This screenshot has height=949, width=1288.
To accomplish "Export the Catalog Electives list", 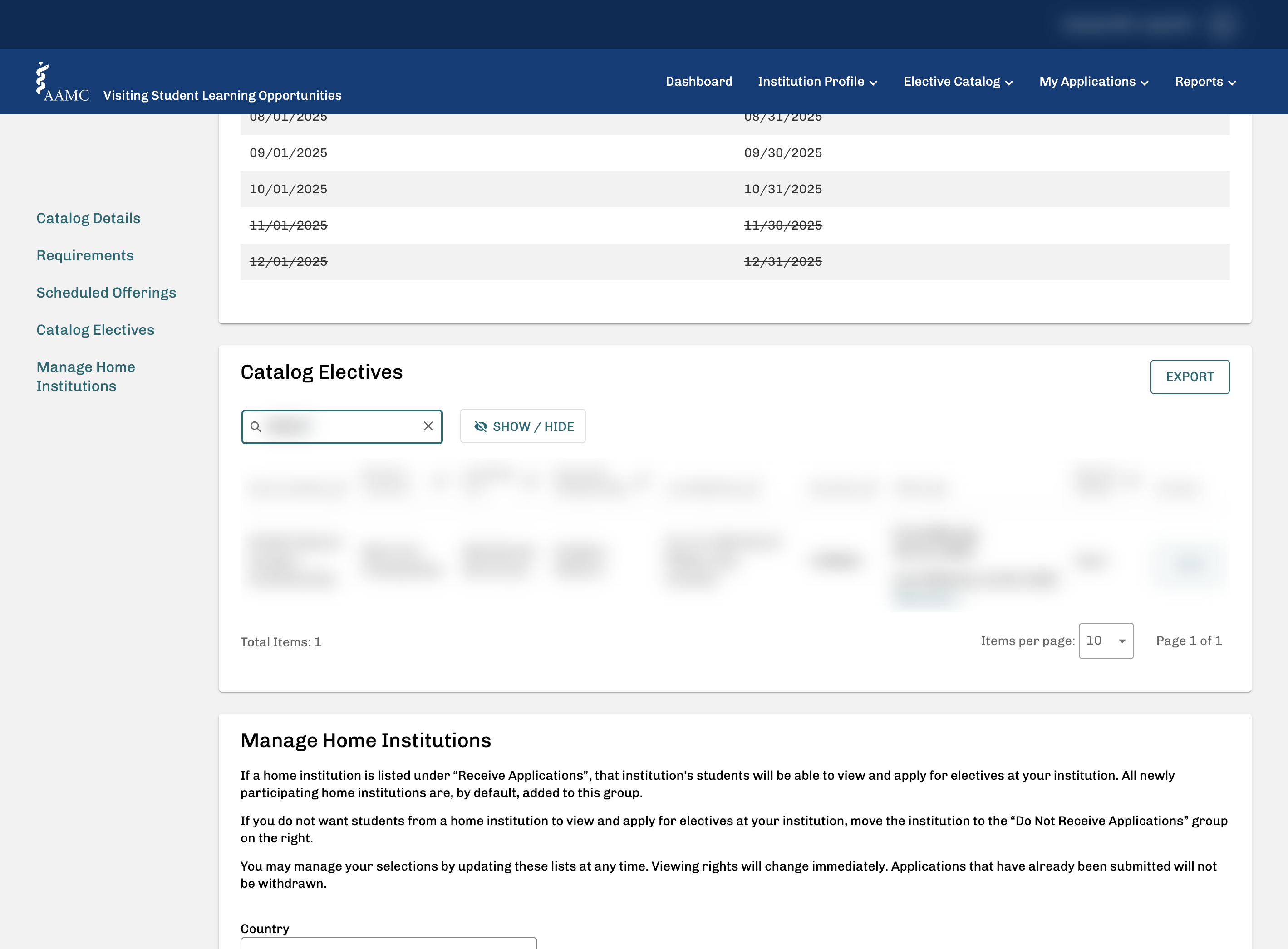I will (1190, 377).
